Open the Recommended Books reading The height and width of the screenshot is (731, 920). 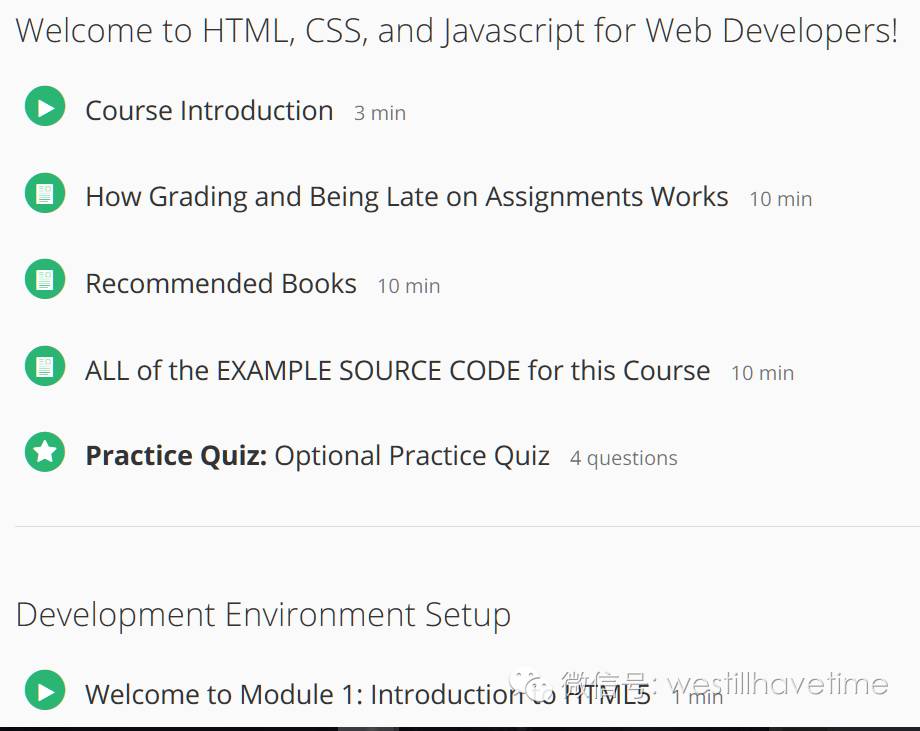pyautogui.click(x=221, y=284)
